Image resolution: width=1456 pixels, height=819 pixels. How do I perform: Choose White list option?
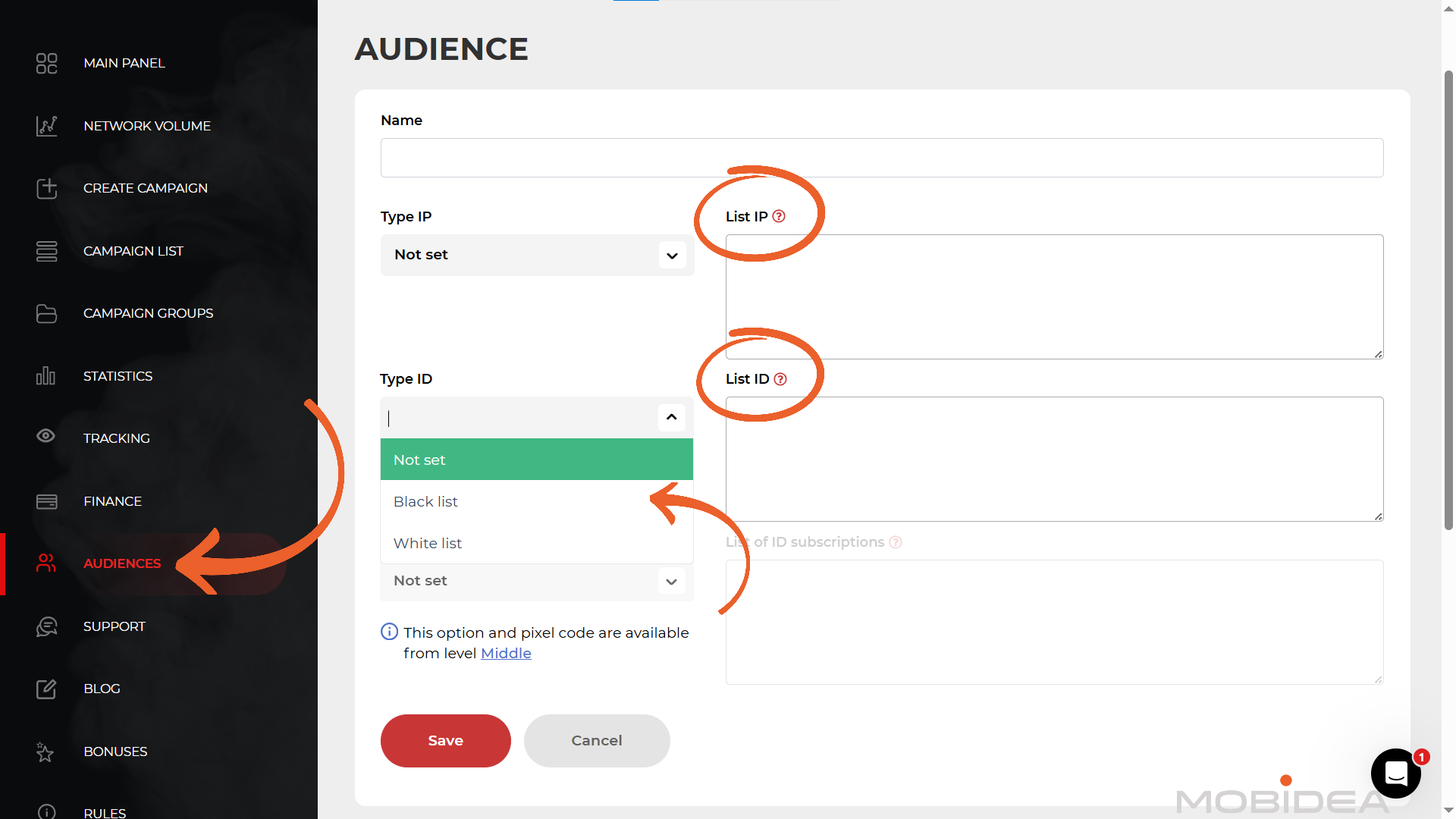click(428, 543)
